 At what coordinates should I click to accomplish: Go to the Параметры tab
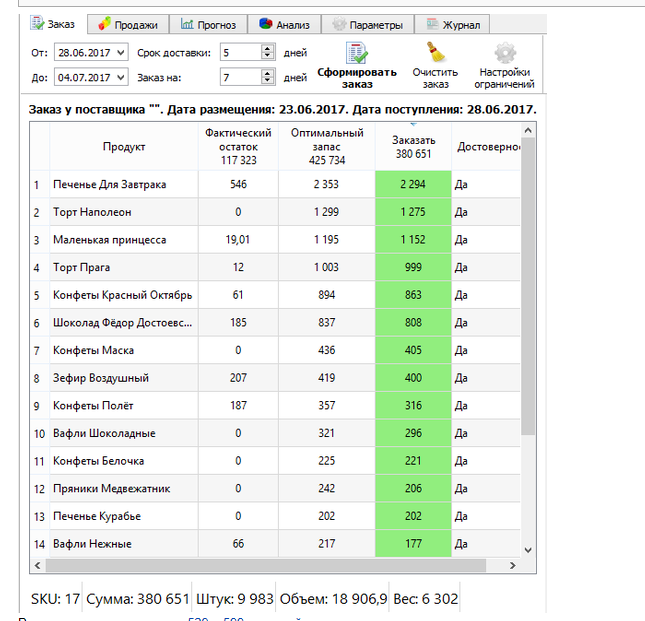point(368,24)
